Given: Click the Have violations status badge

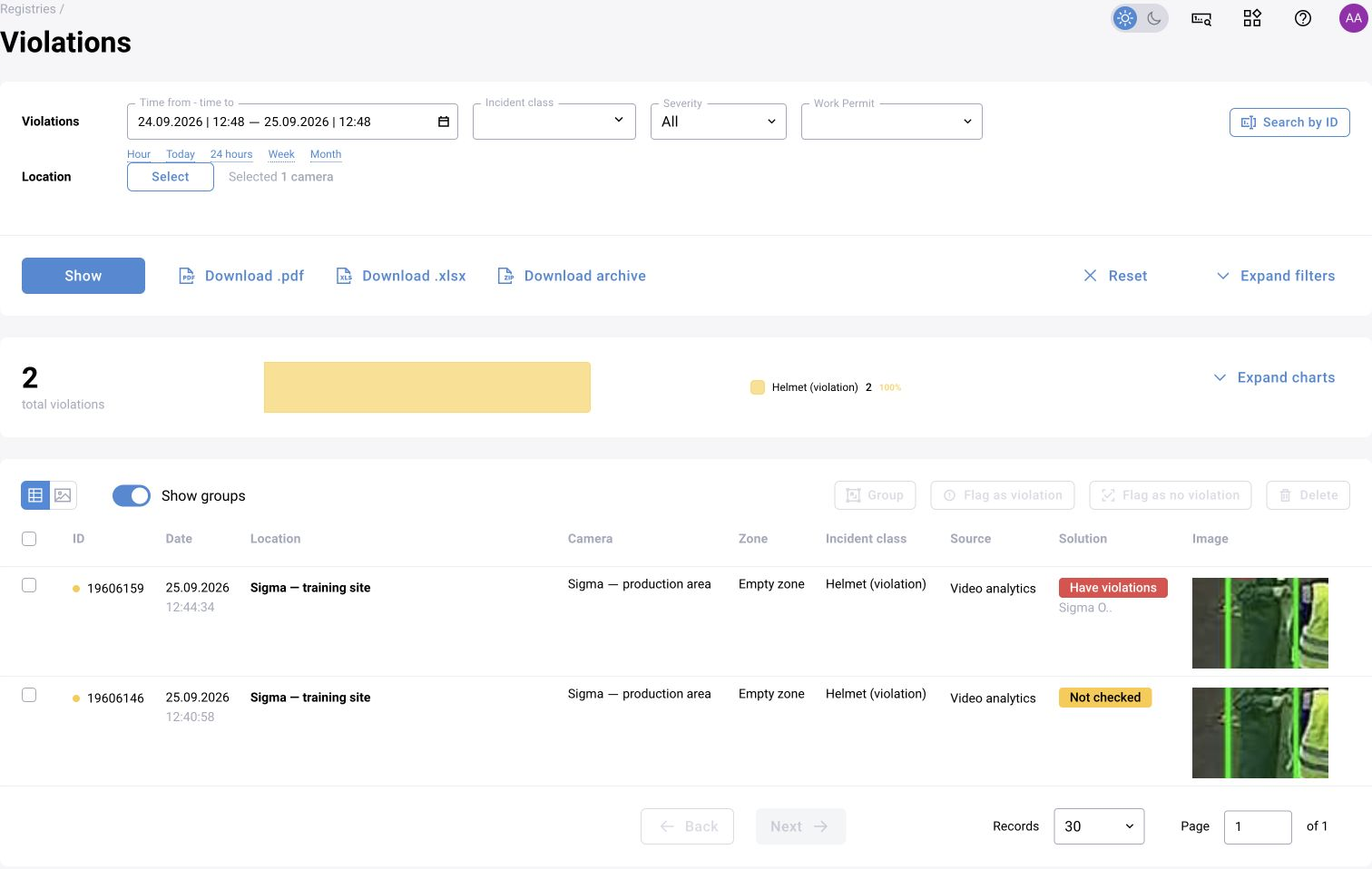Looking at the screenshot, I should (x=1113, y=588).
